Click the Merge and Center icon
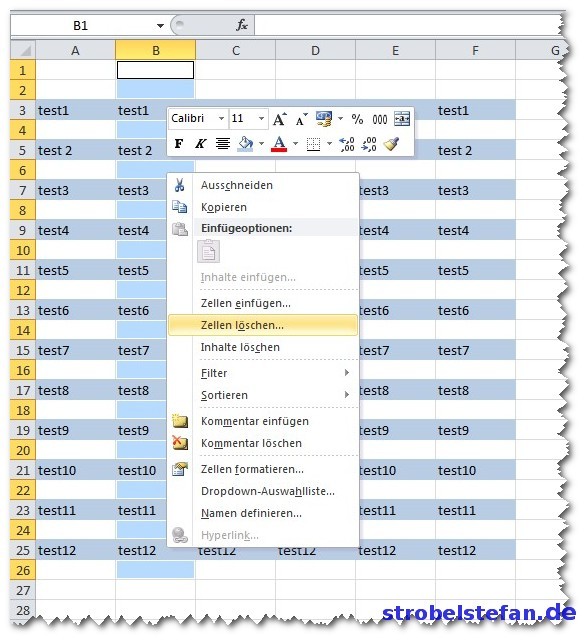This screenshot has width=586, height=642. tap(402, 119)
